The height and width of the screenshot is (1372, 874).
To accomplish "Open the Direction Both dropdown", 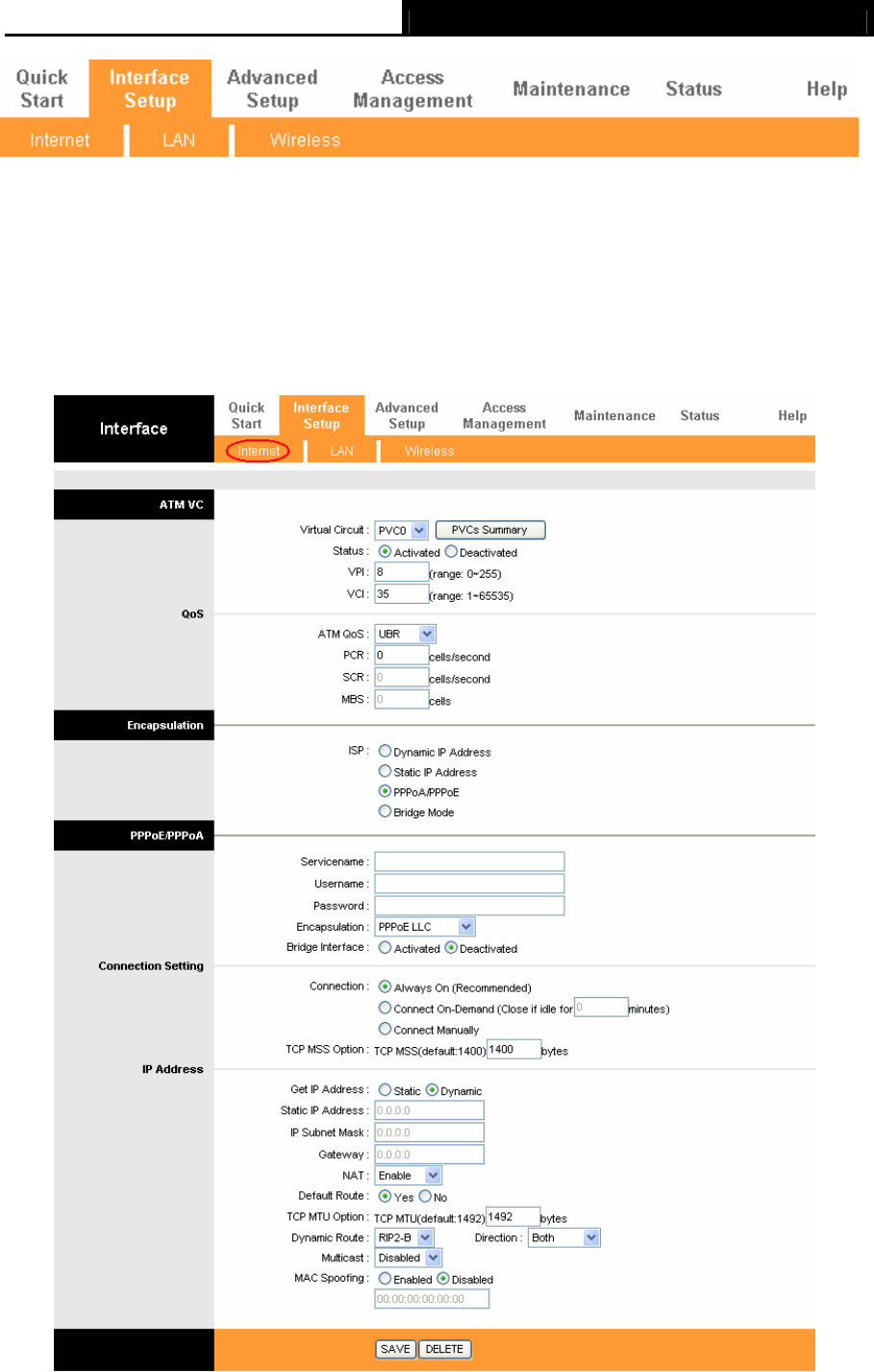I will click(x=564, y=1238).
